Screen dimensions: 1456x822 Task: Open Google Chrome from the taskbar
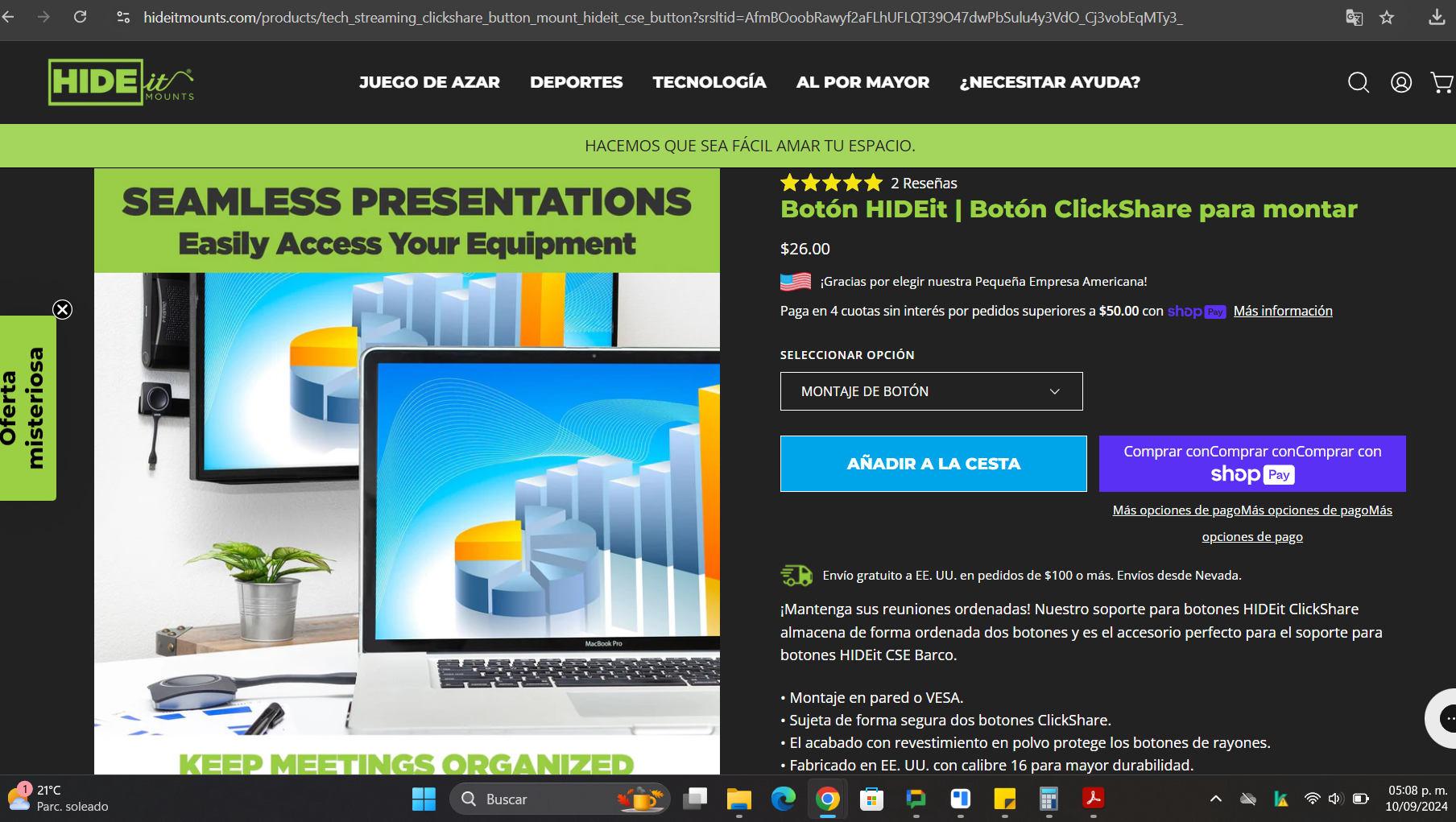pyautogui.click(x=827, y=799)
